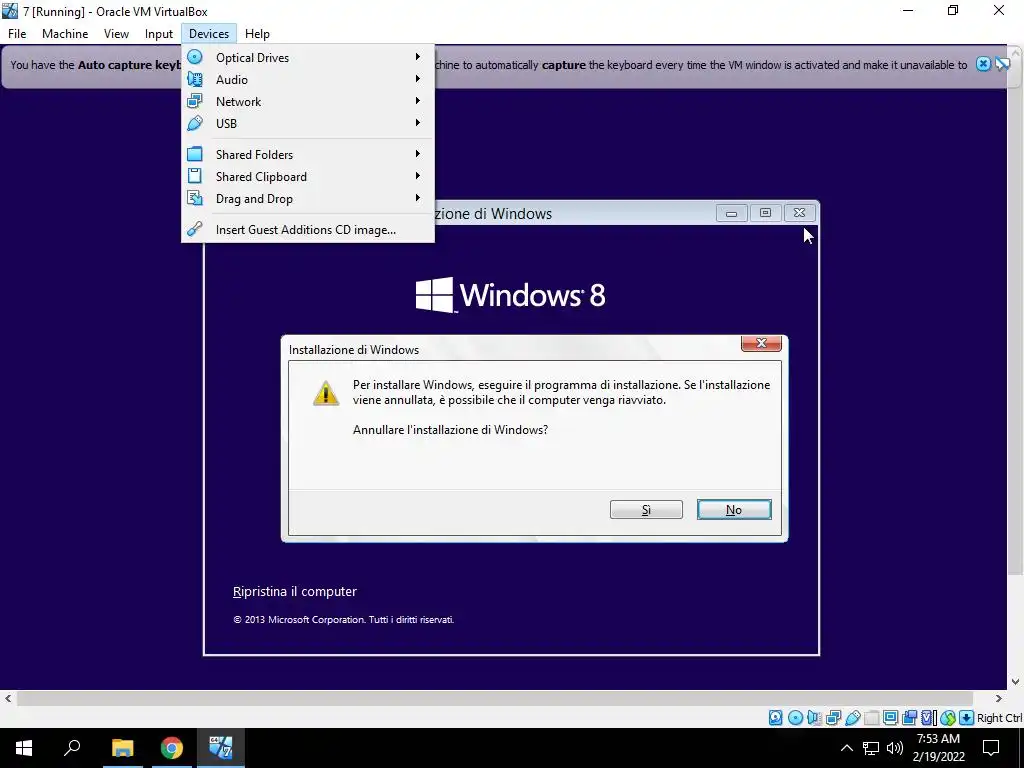The width and height of the screenshot is (1024, 768).
Task: Expand the Shared Folders submenu arrow
Action: [x=418, y=154]
